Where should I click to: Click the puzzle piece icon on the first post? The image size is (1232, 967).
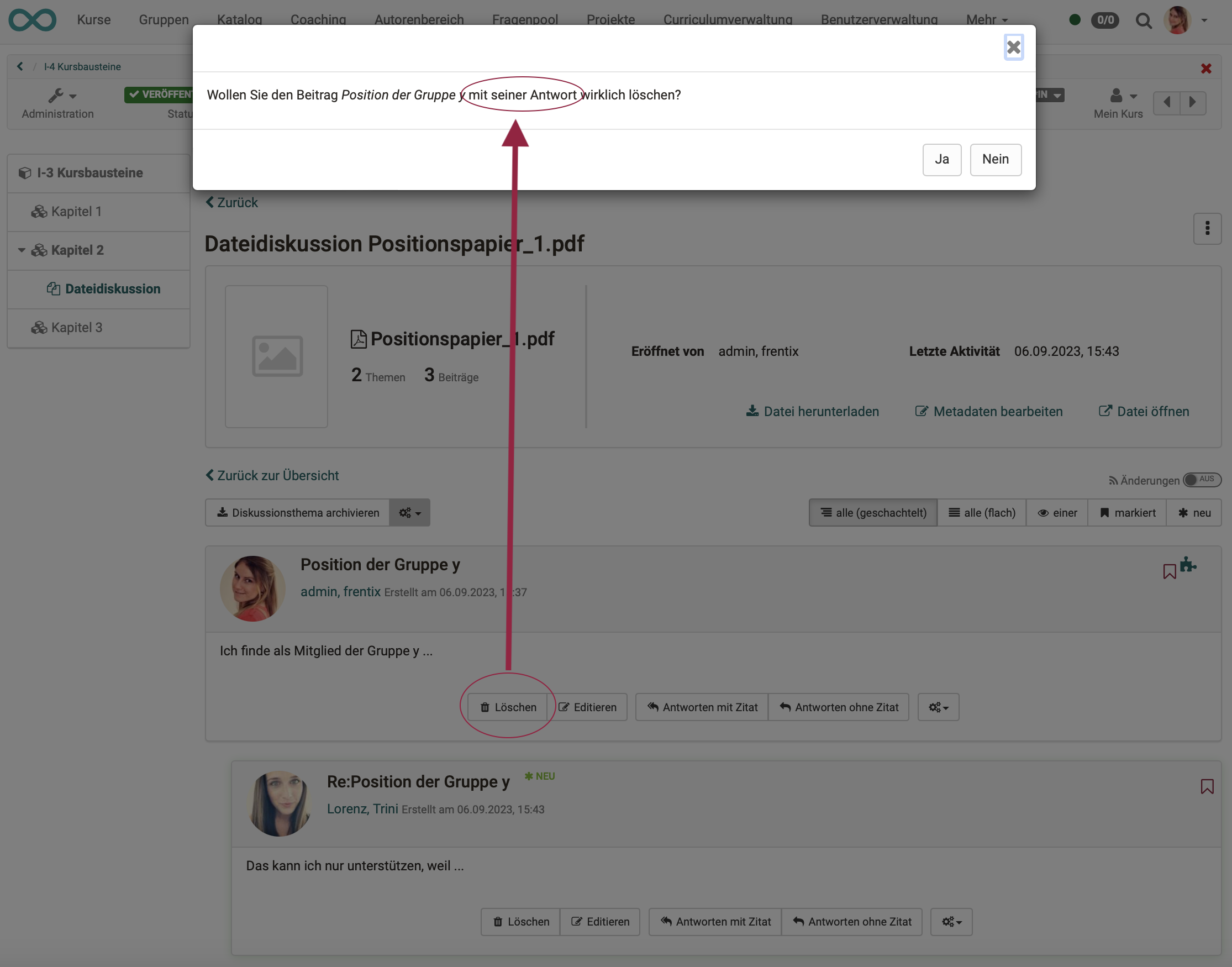(1188, 565)
